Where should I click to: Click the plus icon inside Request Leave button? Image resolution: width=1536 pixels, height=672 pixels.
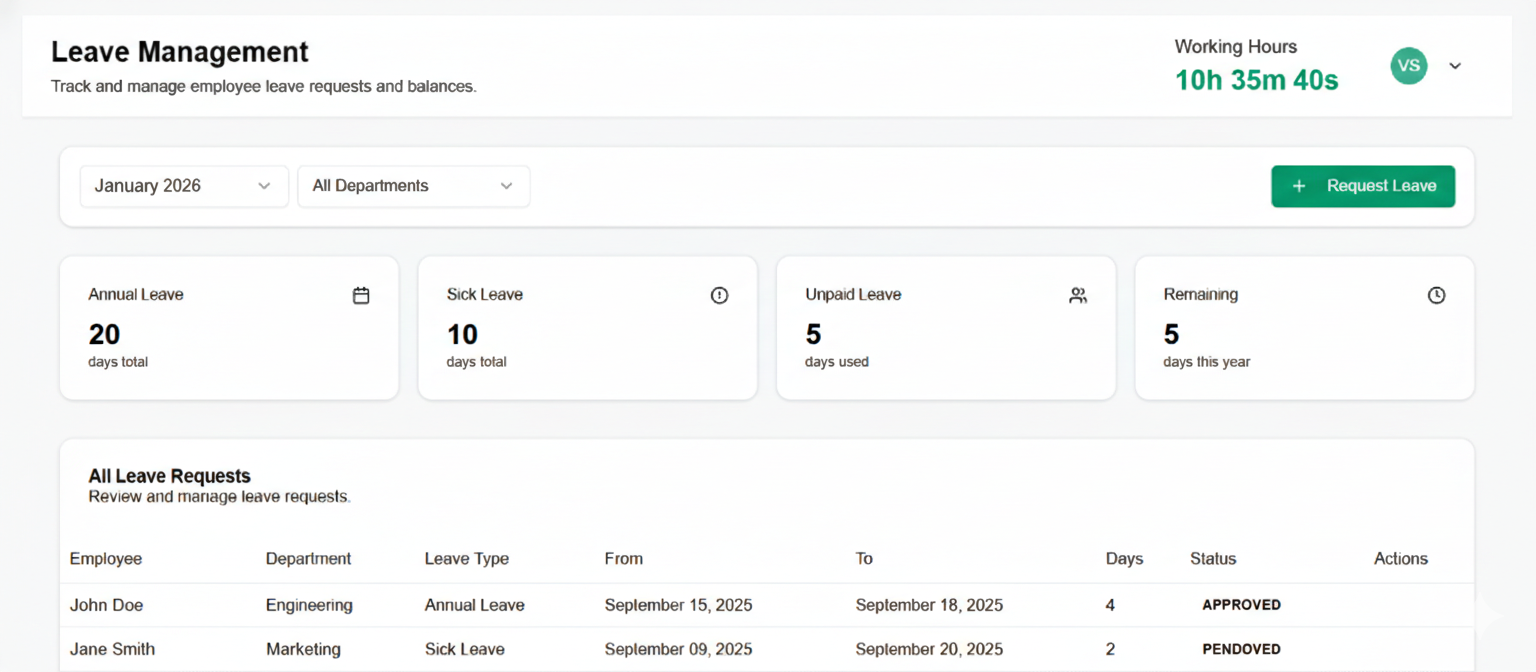(x=1299, y=186)
